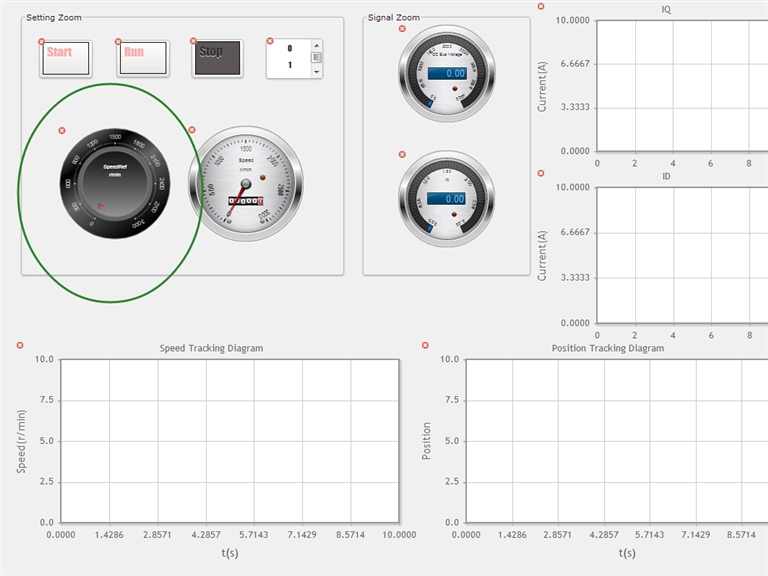The image size is (768, 576).
Task: Click the red pointer on SpeedRef knob
Action: [101, 207]
